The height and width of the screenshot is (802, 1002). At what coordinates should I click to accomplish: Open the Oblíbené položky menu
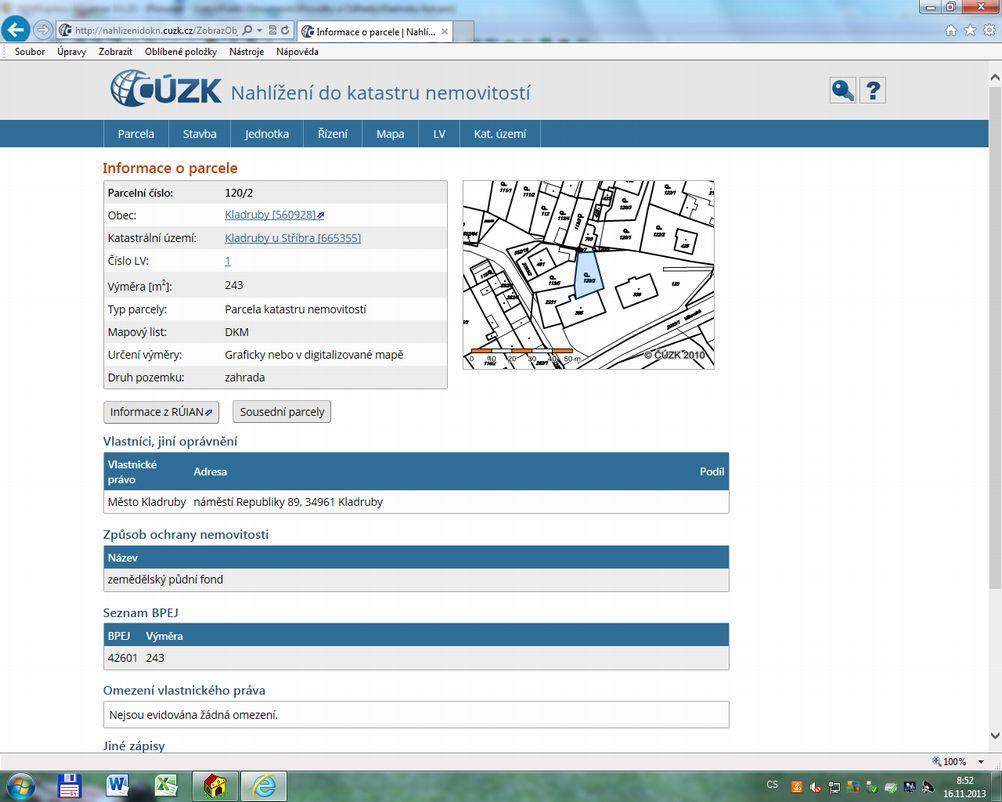[181, 52]
